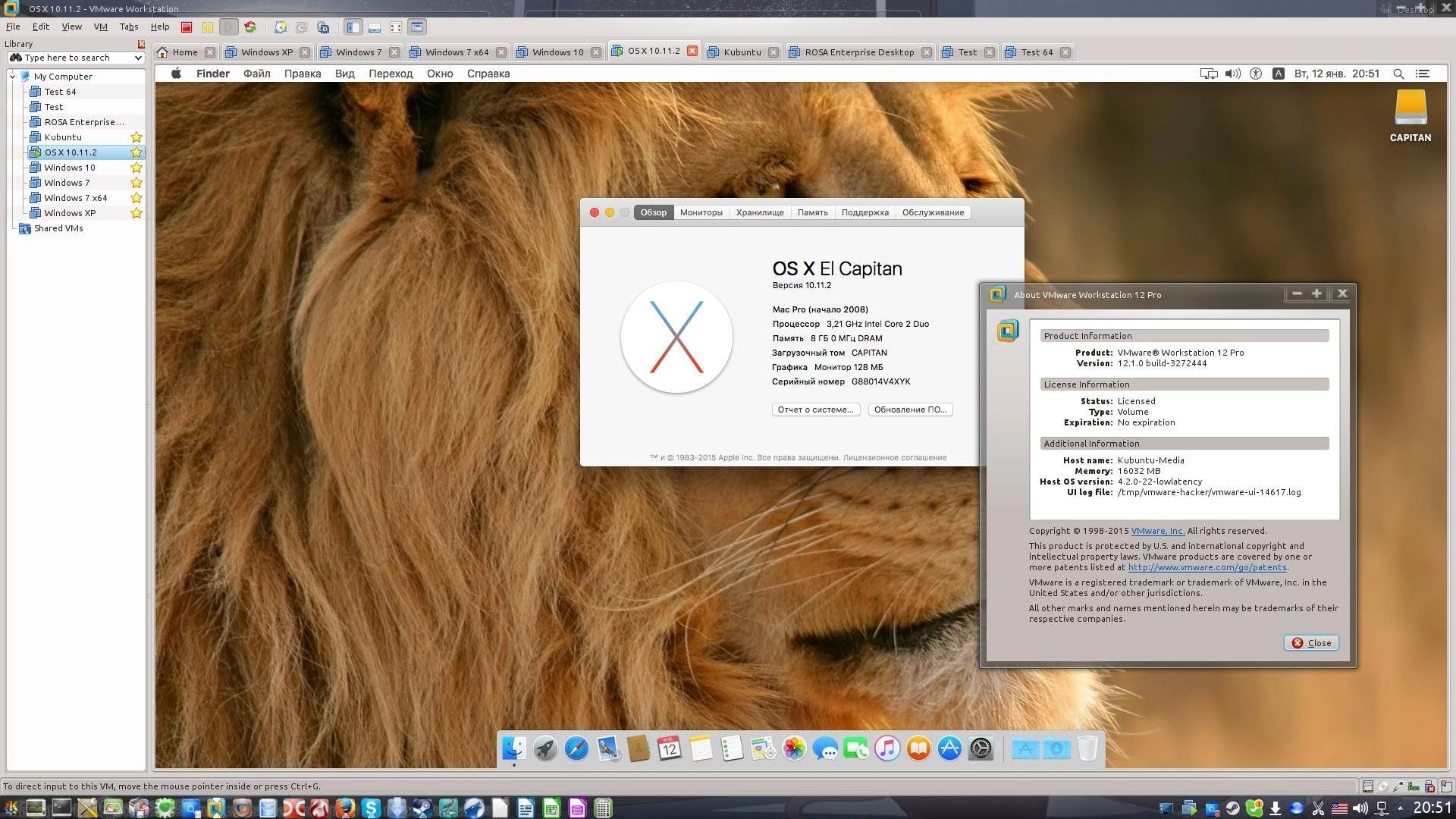
Task: Open System Preferences gear in dock
Action: tap(981, 748)
